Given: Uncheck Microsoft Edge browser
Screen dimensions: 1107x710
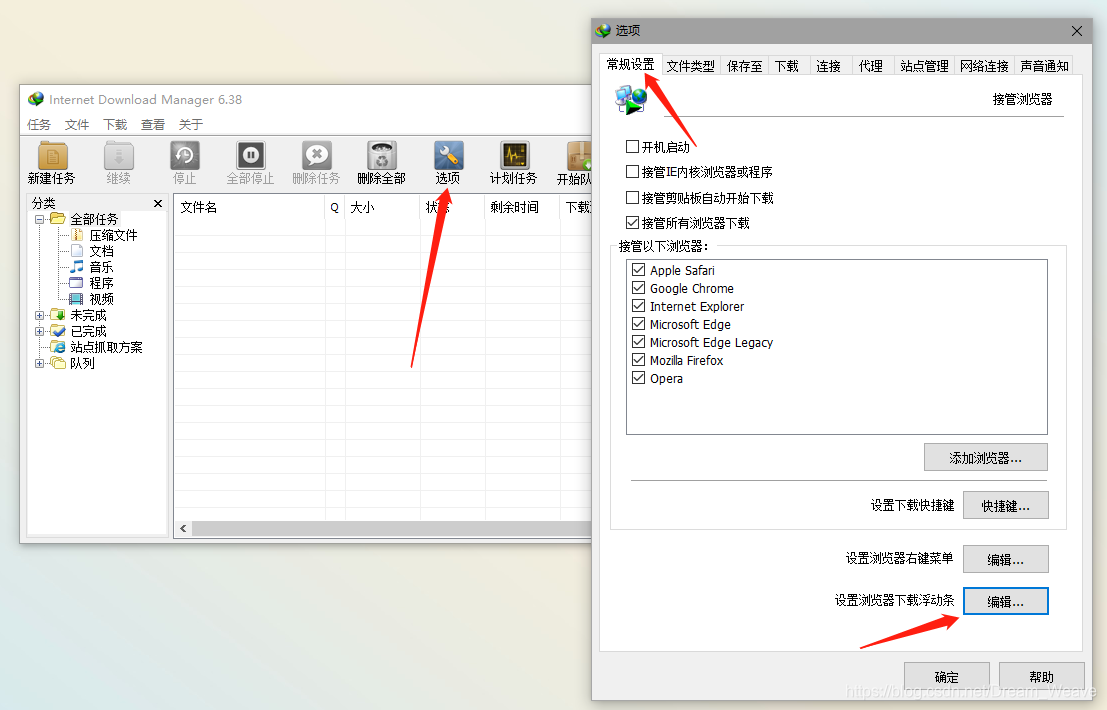Looking at the screenshot, I should coord(638,324).
